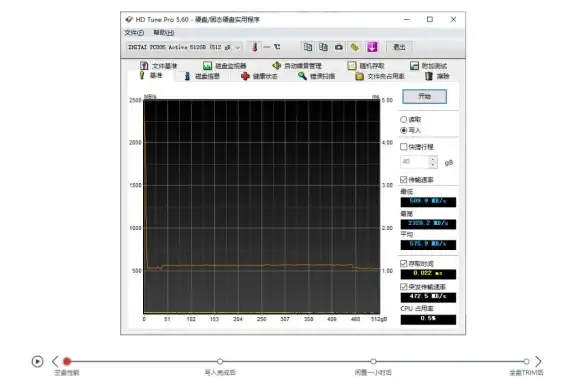Toggle the Transfer Rate (传输速率) checkbox
588x379 pixels.
click(x=404, y=180)
